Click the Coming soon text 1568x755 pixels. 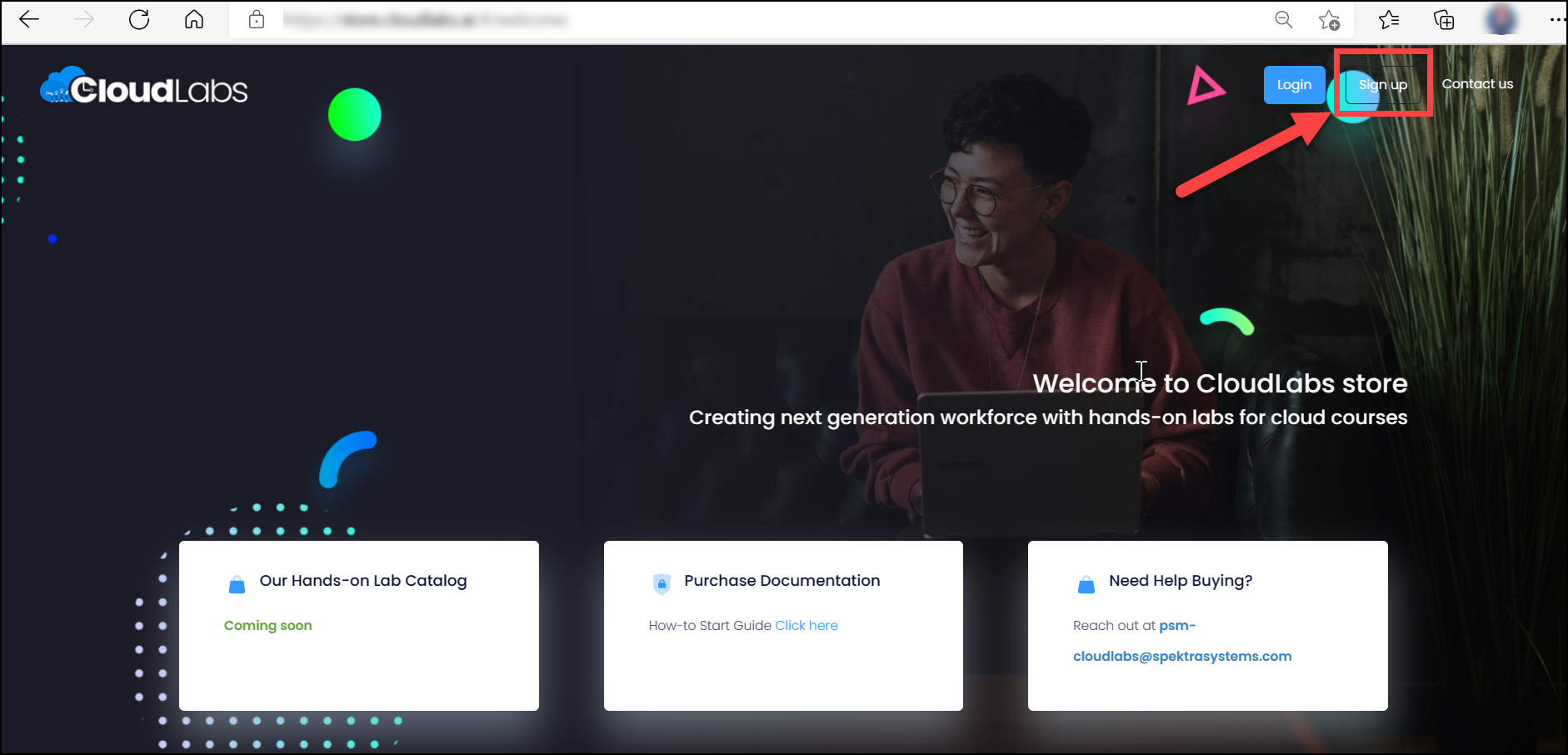(268, 626)
